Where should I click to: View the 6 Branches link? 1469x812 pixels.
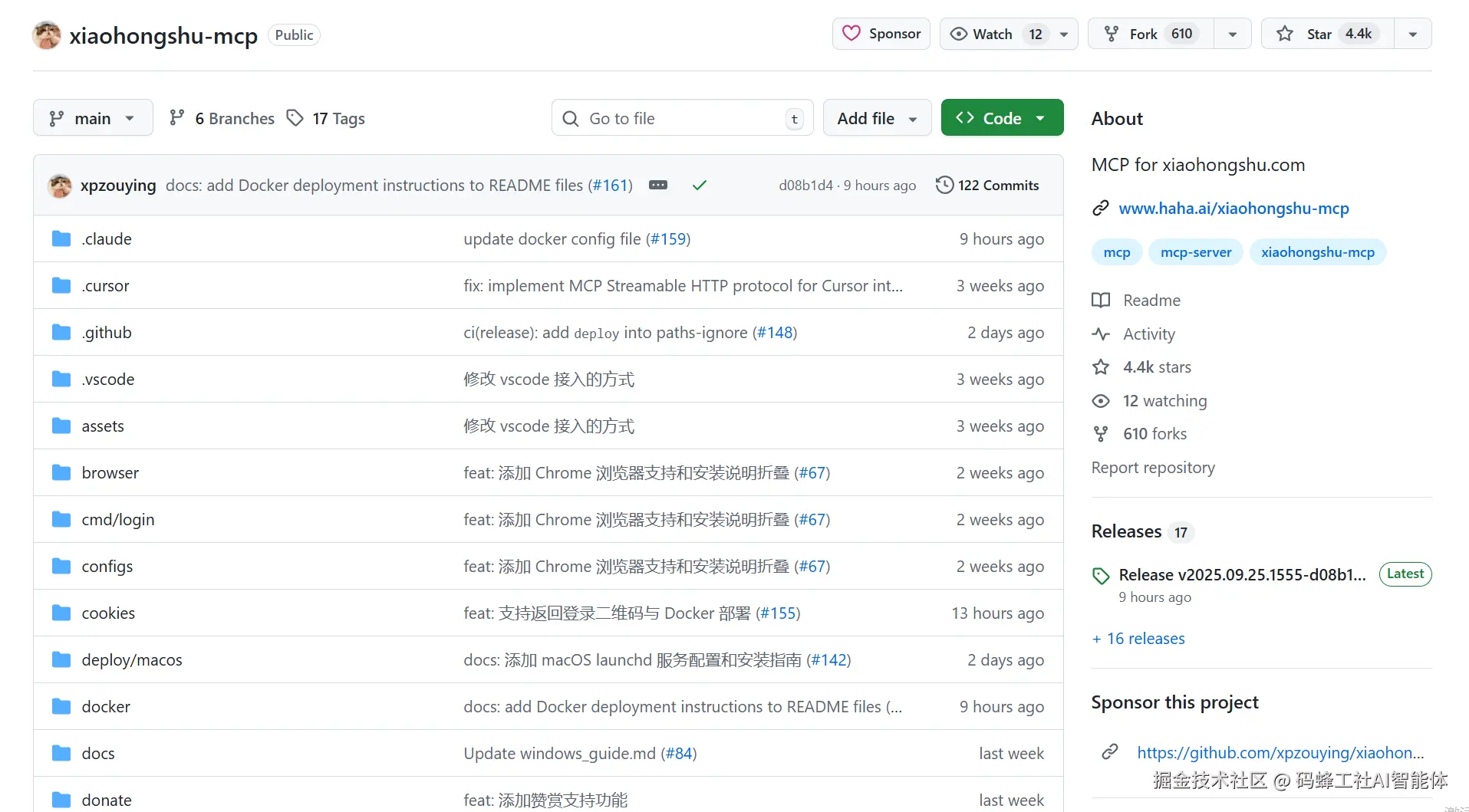click(222, 118)
